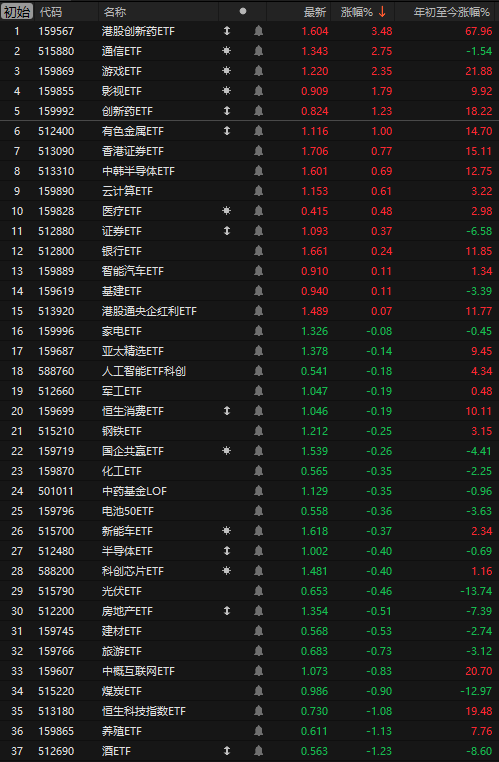Sort by the 年初至今涨幅% column header
The image size is (499, 762).
pyautogui.click(x=452, y=12)
